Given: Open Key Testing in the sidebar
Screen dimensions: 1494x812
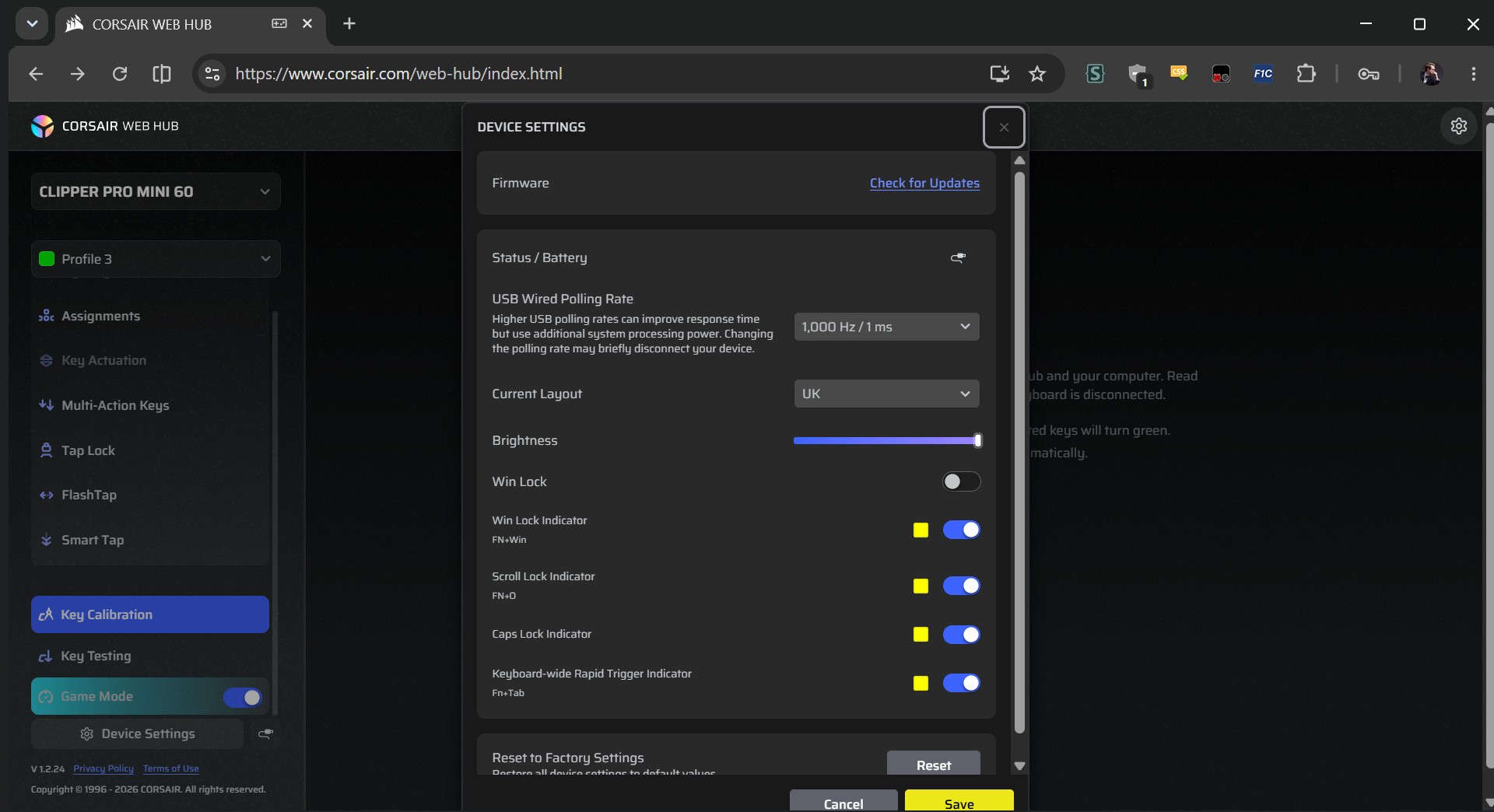Looking at the screenshot, I should 150,656.
